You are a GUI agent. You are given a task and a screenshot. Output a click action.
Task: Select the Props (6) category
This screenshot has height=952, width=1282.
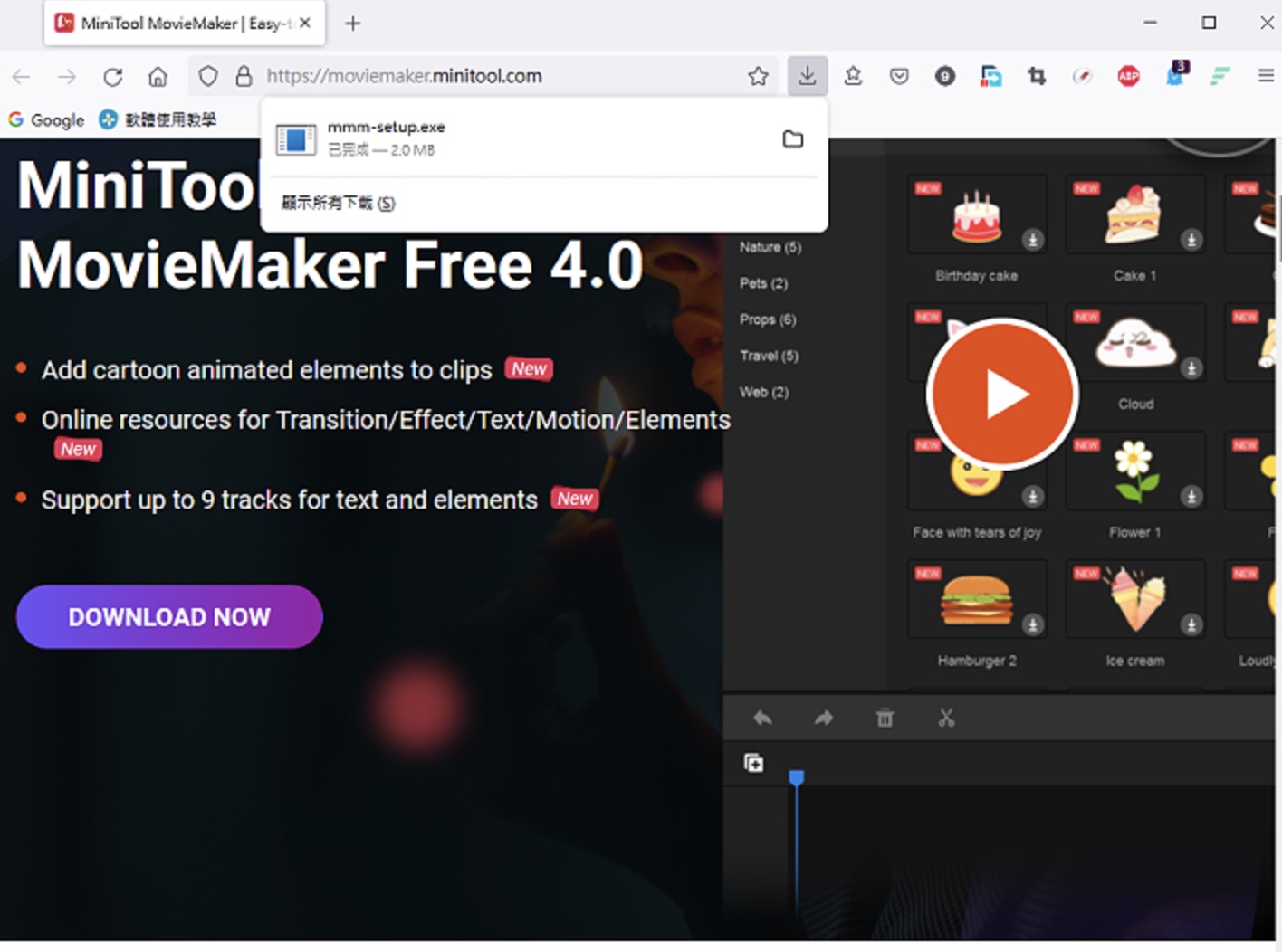[768, 319]
